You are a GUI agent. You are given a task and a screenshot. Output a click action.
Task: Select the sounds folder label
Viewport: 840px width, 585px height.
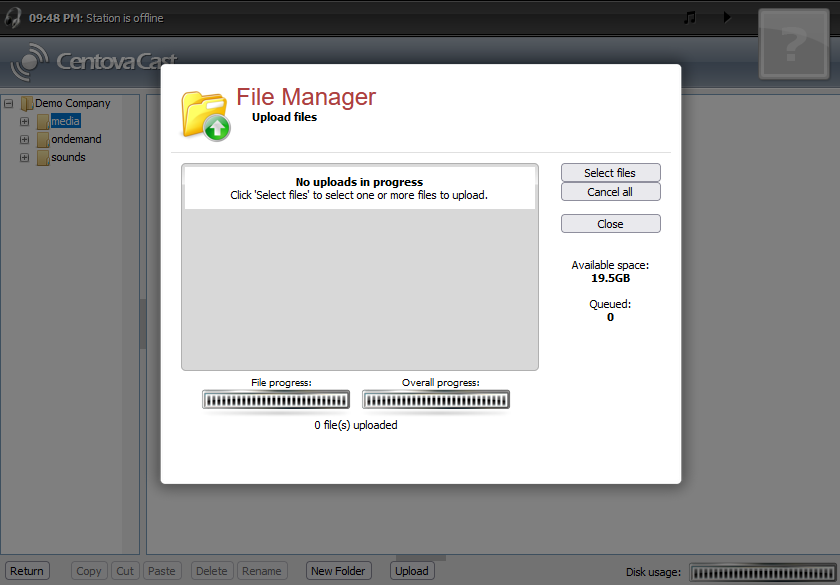tap(68, 157)
